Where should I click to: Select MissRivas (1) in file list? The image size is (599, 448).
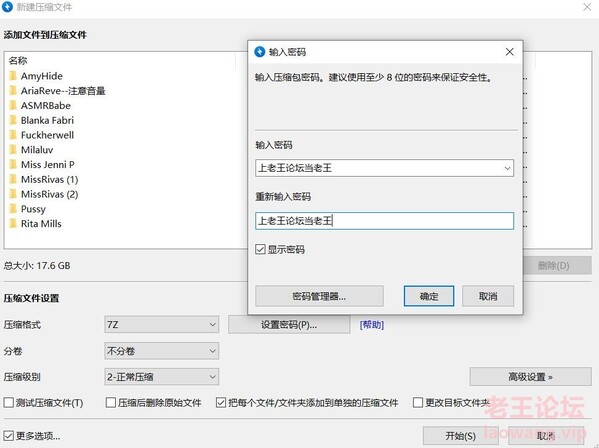(50, 180)
